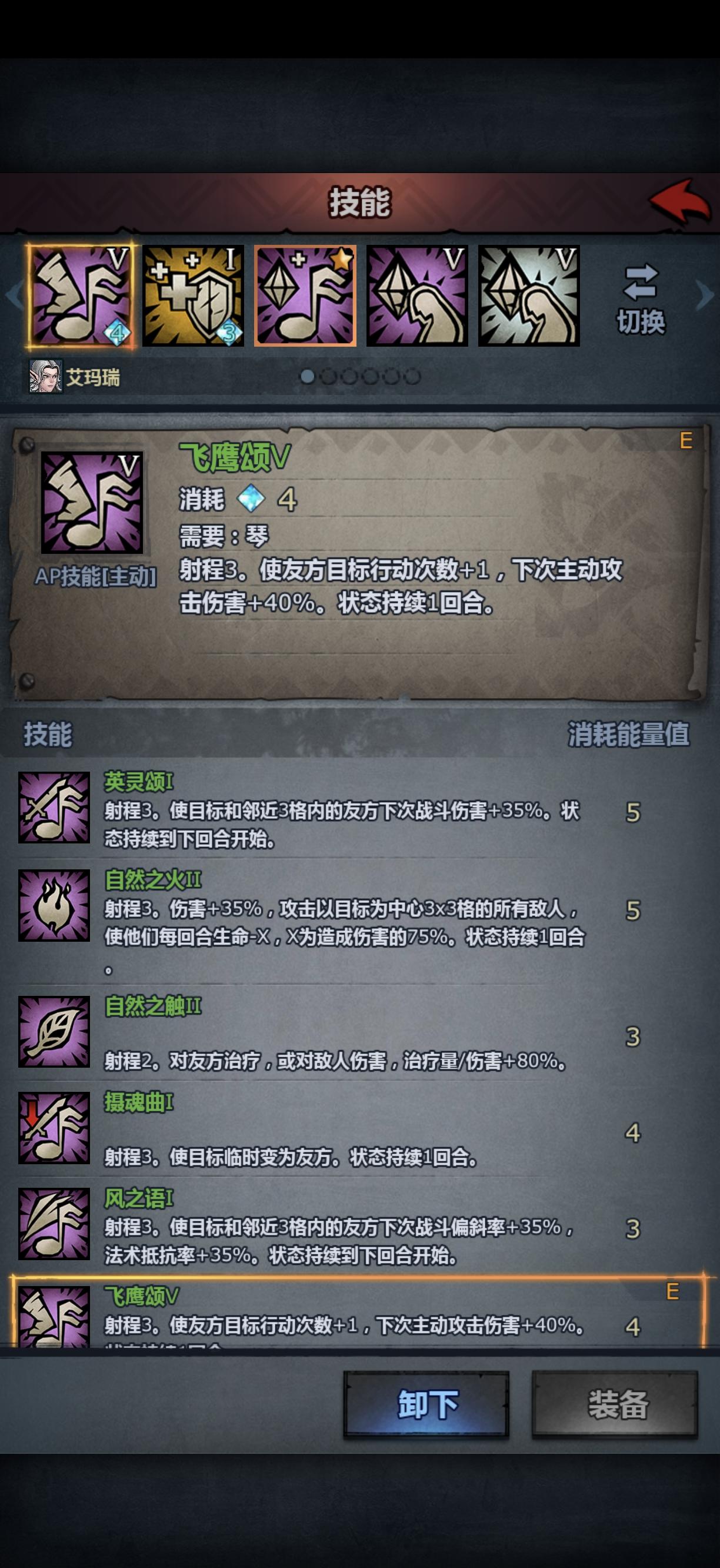Go to next skill page arrow
The height and width of the screenshot is (1568, 720).
(705, 296)
